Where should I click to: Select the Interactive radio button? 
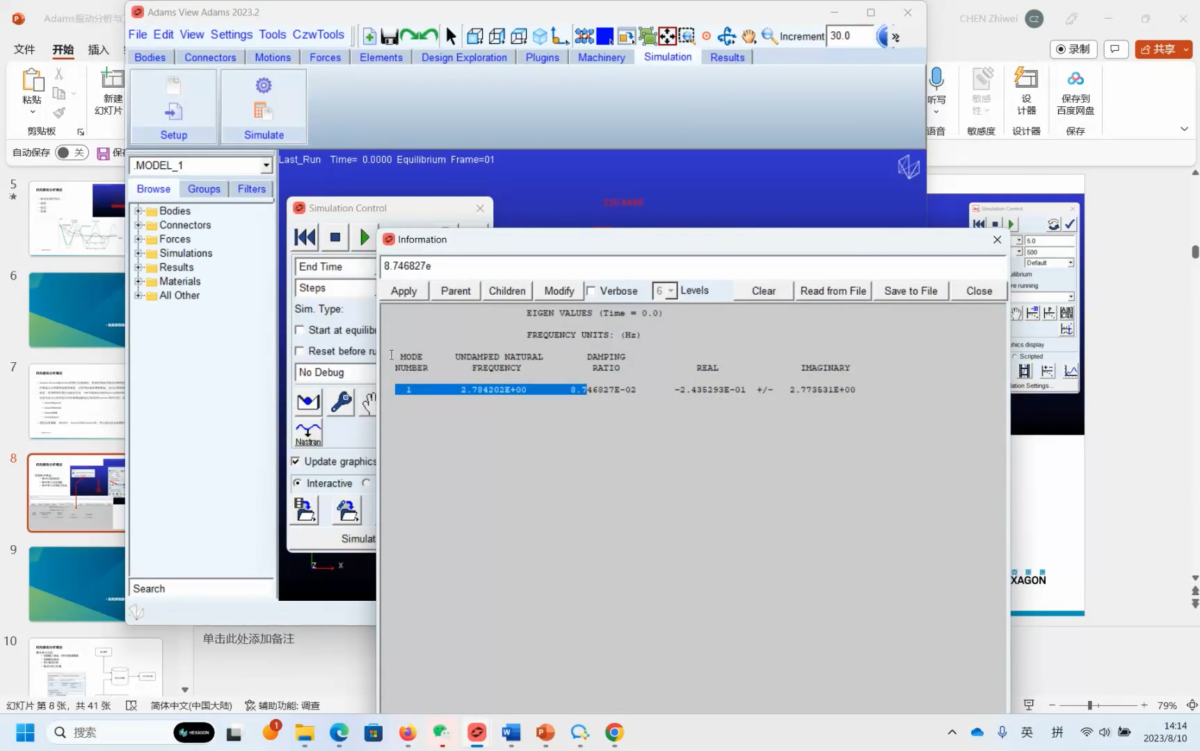[298, 483]
